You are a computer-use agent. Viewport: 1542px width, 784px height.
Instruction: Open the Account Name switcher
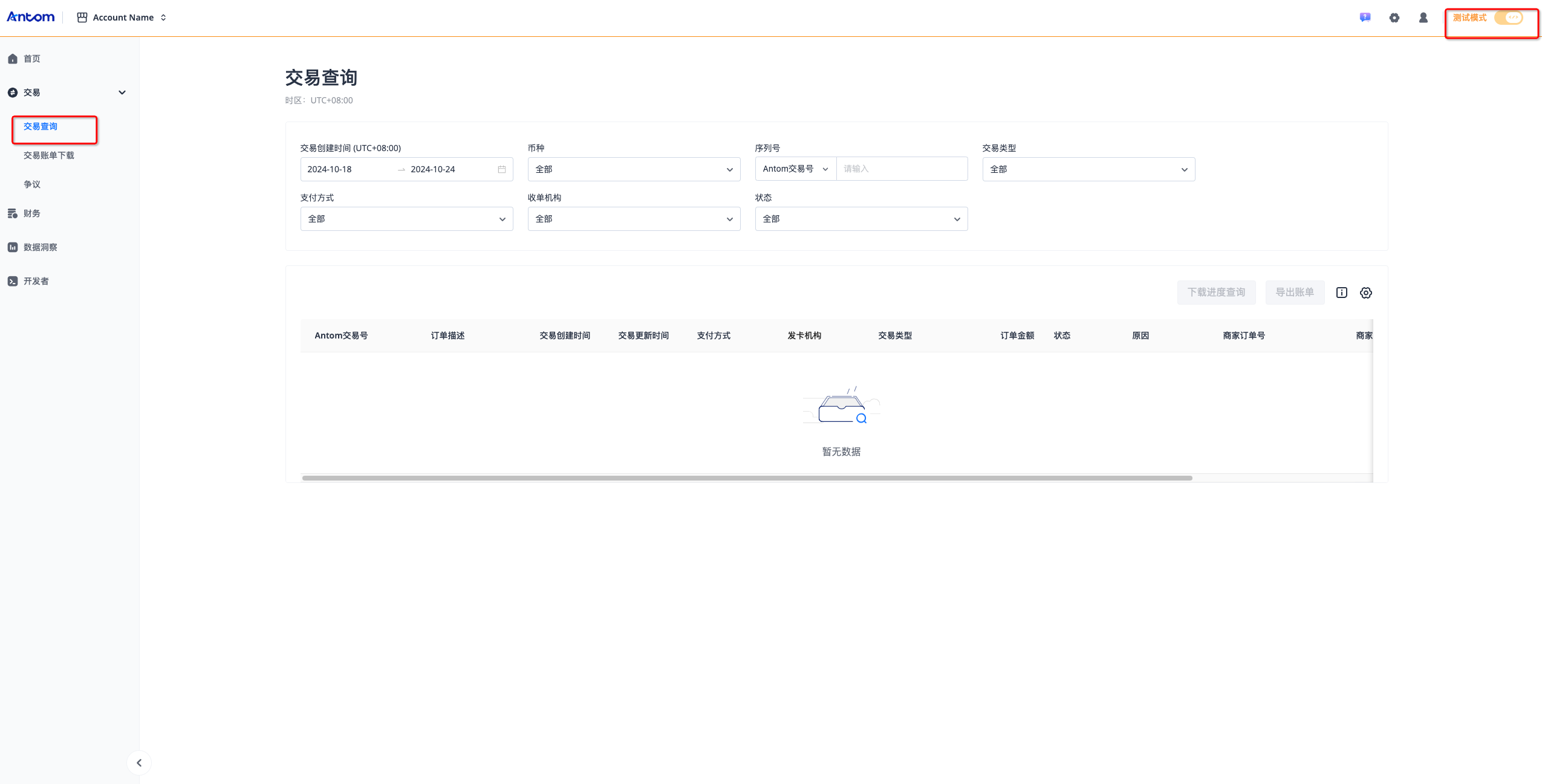pyautogui.click(x=122, y=18)
